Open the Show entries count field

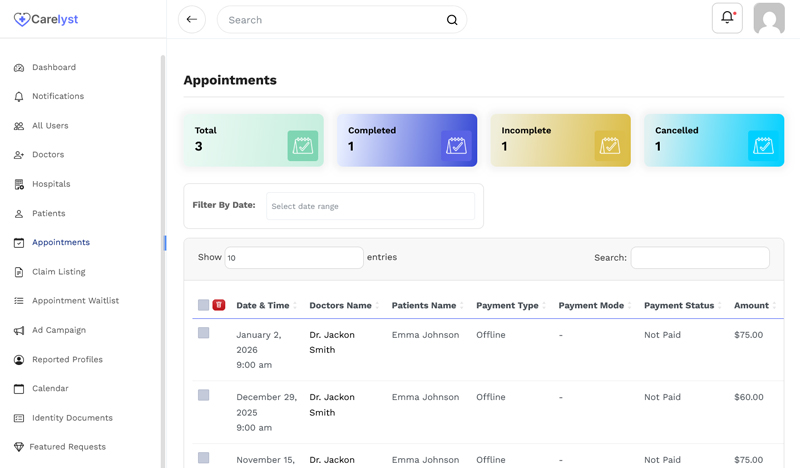[294, 258]
